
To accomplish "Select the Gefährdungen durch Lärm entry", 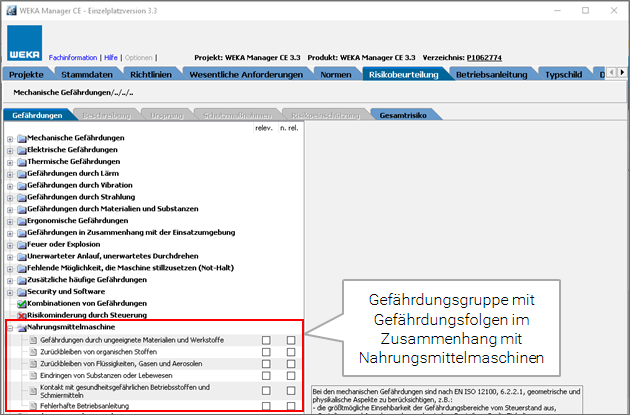I will point(74,173).
